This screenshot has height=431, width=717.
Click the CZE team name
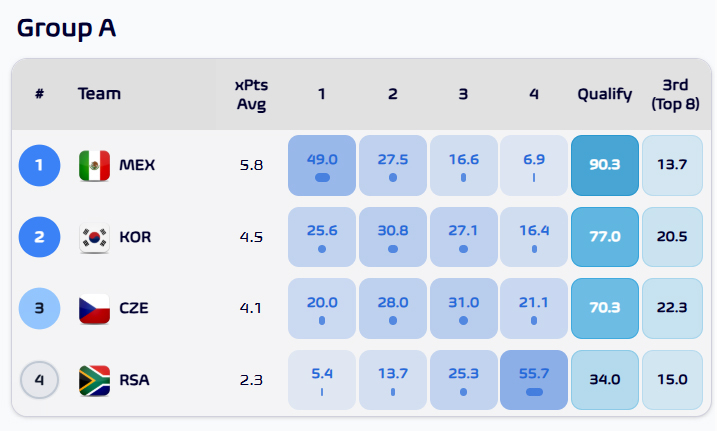(133, 308)
